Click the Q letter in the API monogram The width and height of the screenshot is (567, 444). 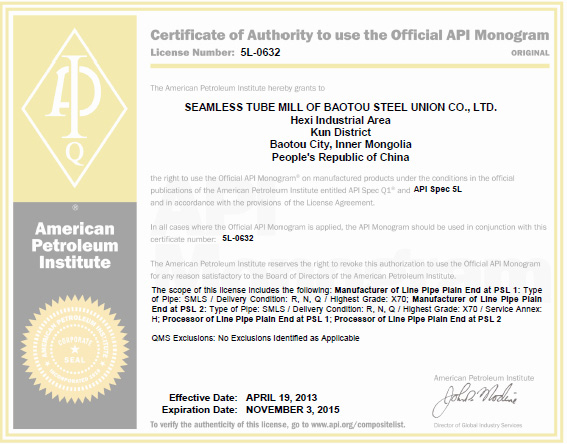[75, 153]
